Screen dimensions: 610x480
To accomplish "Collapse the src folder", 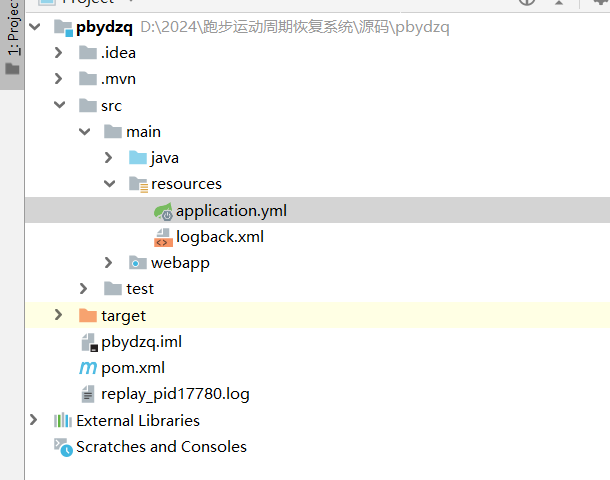I will [x=60, y=106].
